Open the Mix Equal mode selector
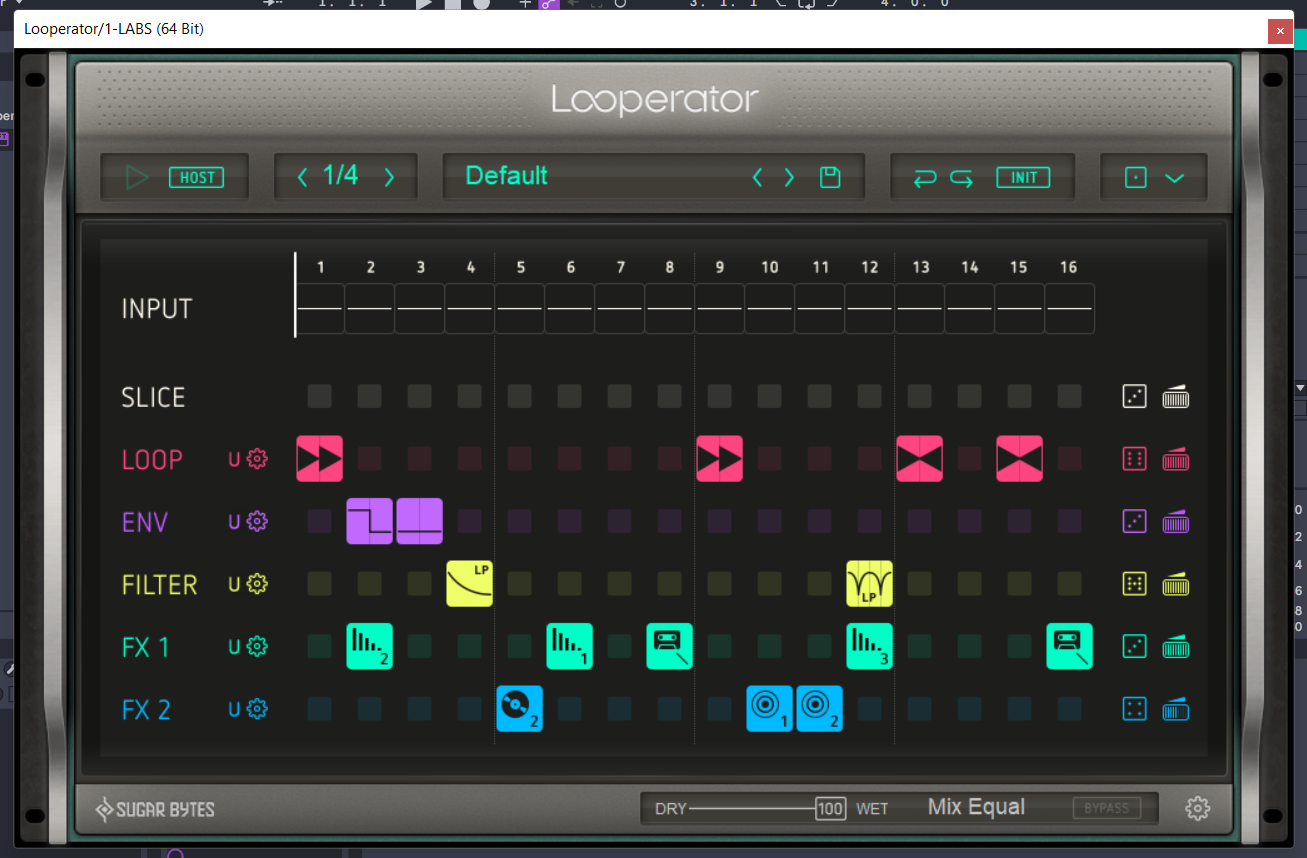This screenshot has height=858, width=1307. [976, 807]
